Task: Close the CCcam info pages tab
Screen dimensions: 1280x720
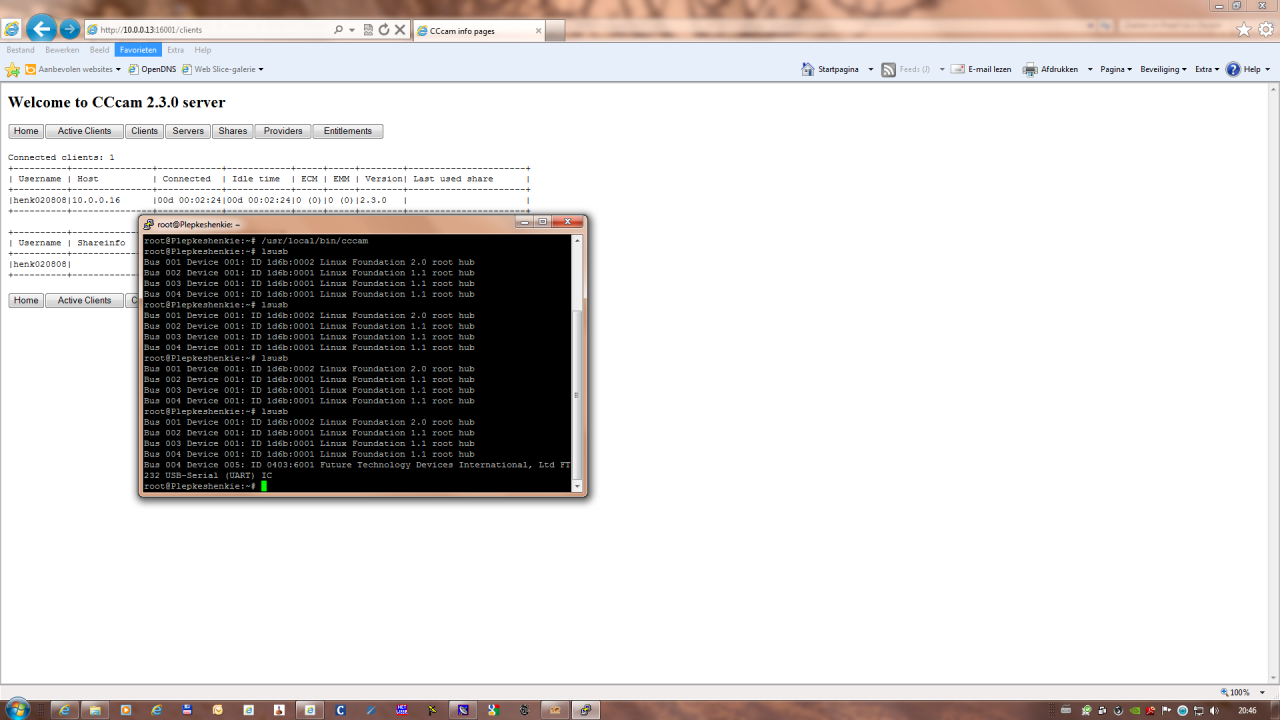Action: [x=539, y=31]
